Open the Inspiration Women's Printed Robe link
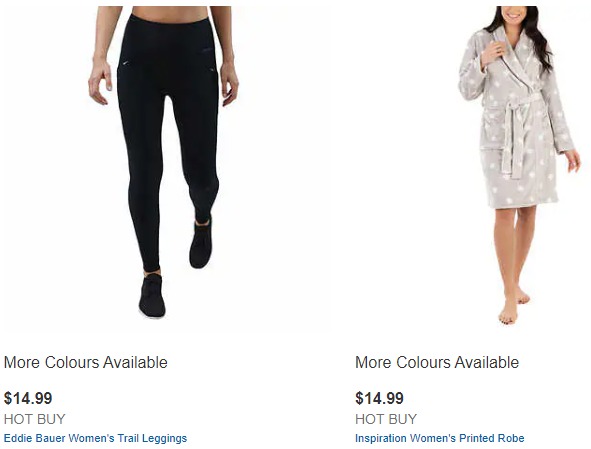Screen dimensions: 591x449 click(x=439, y=438)
